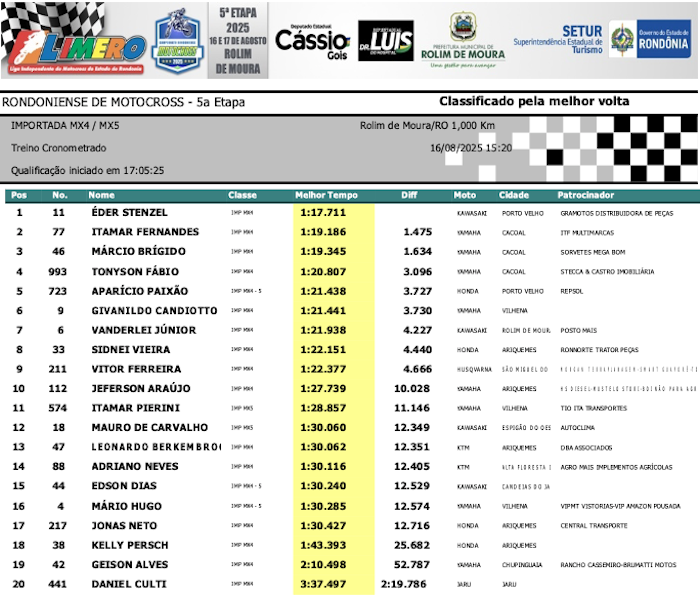The image size is (700, 598).
Task: Click the 5ª Etapa 2025 event banner
Action: tap(237, 40)
